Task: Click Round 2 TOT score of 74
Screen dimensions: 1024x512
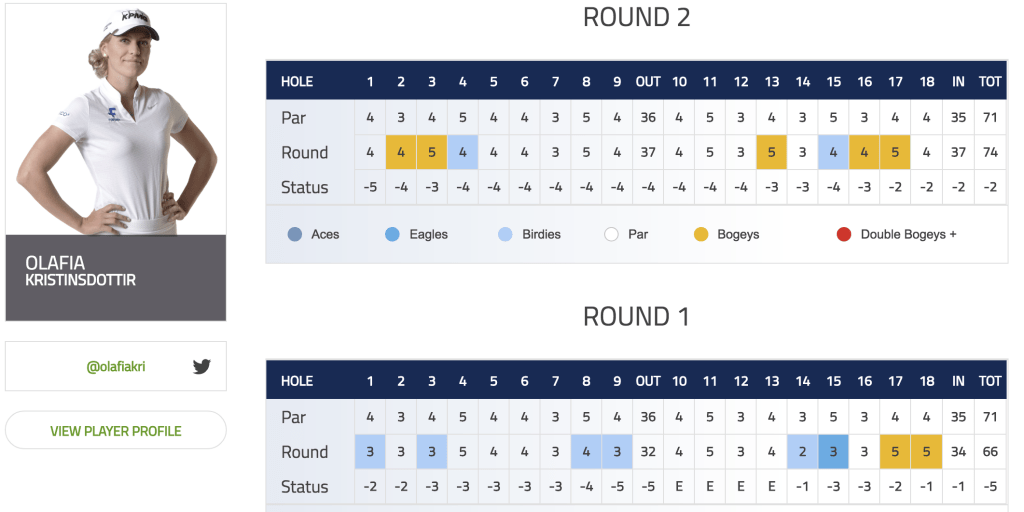Action: 990,152
